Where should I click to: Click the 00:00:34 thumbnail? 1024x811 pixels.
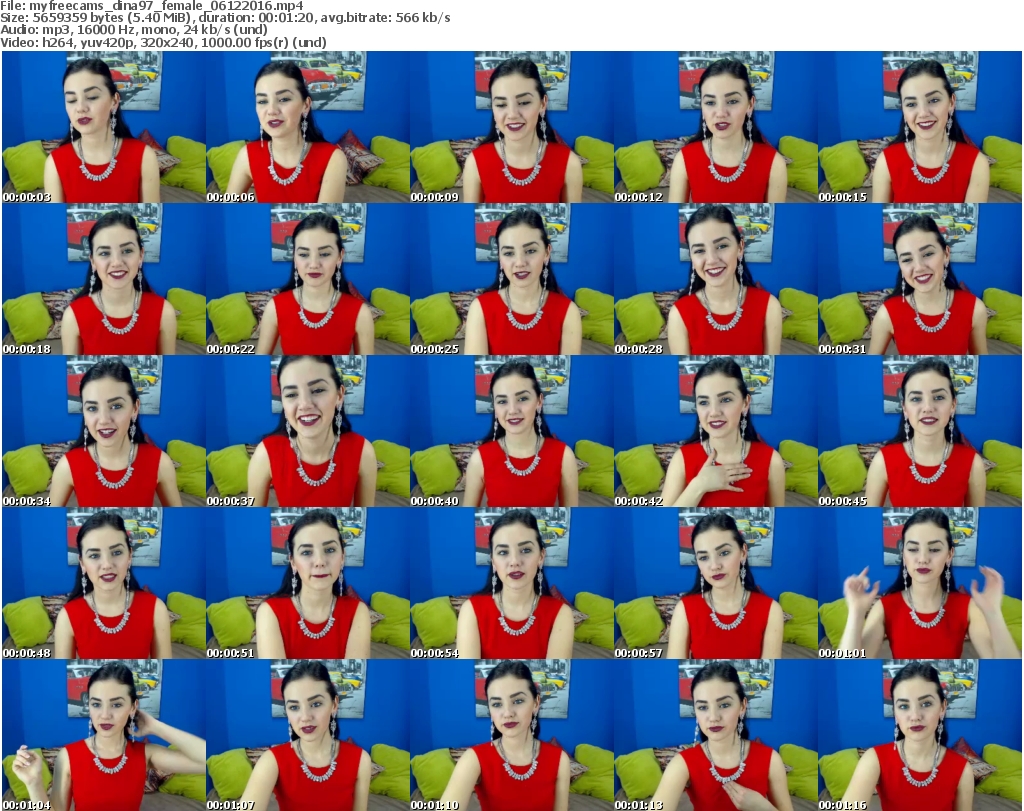(x=104, y=432)
